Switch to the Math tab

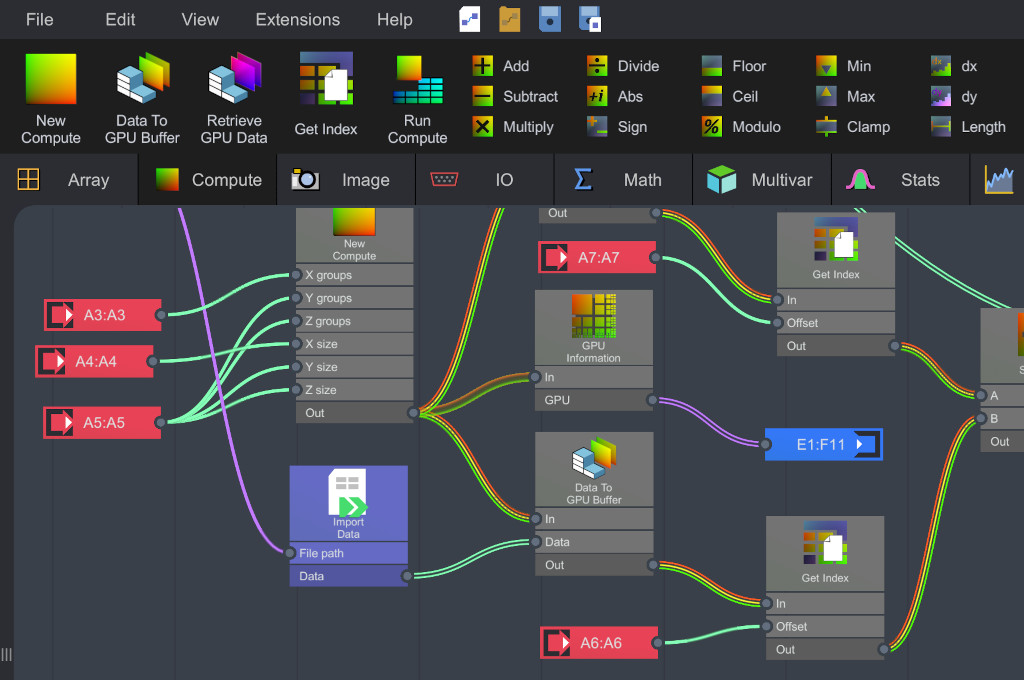(x=623, y=180)
